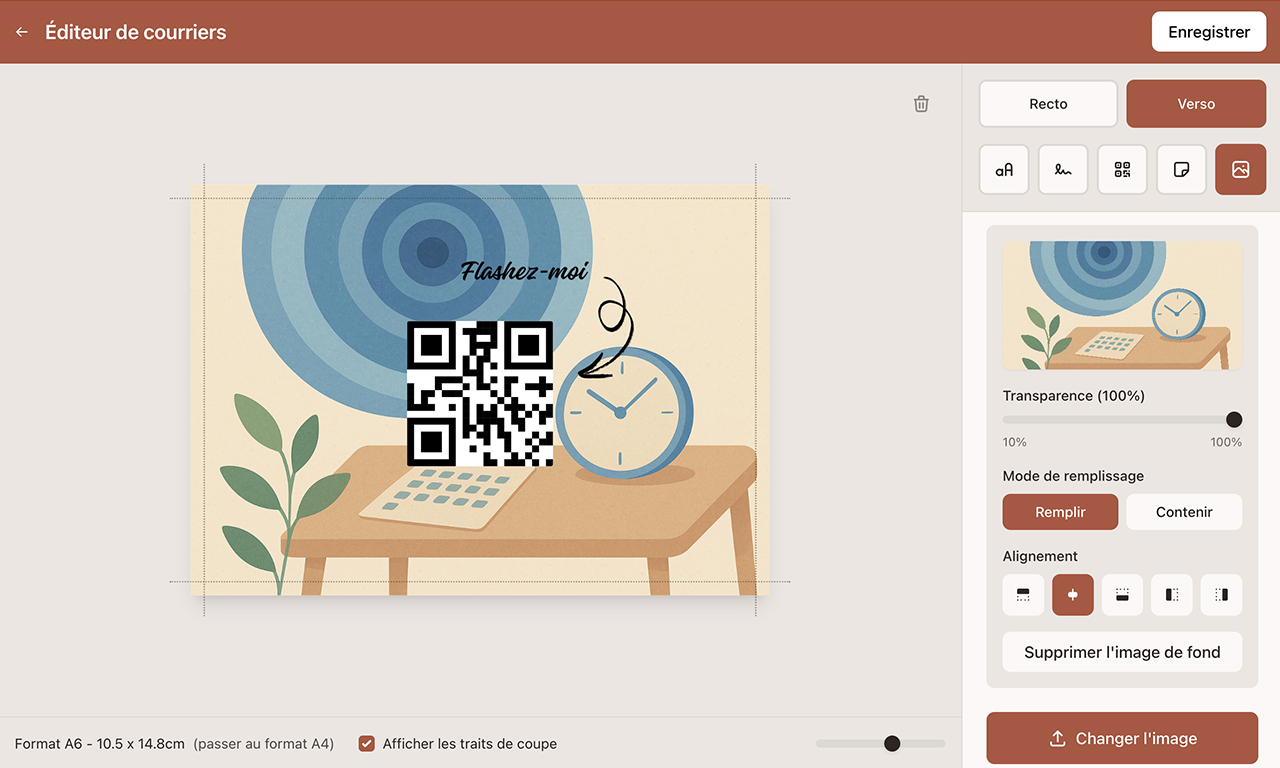The image size is (1280, 768).
Task: Select the text tool (aA)
Action: [1004, 170]
